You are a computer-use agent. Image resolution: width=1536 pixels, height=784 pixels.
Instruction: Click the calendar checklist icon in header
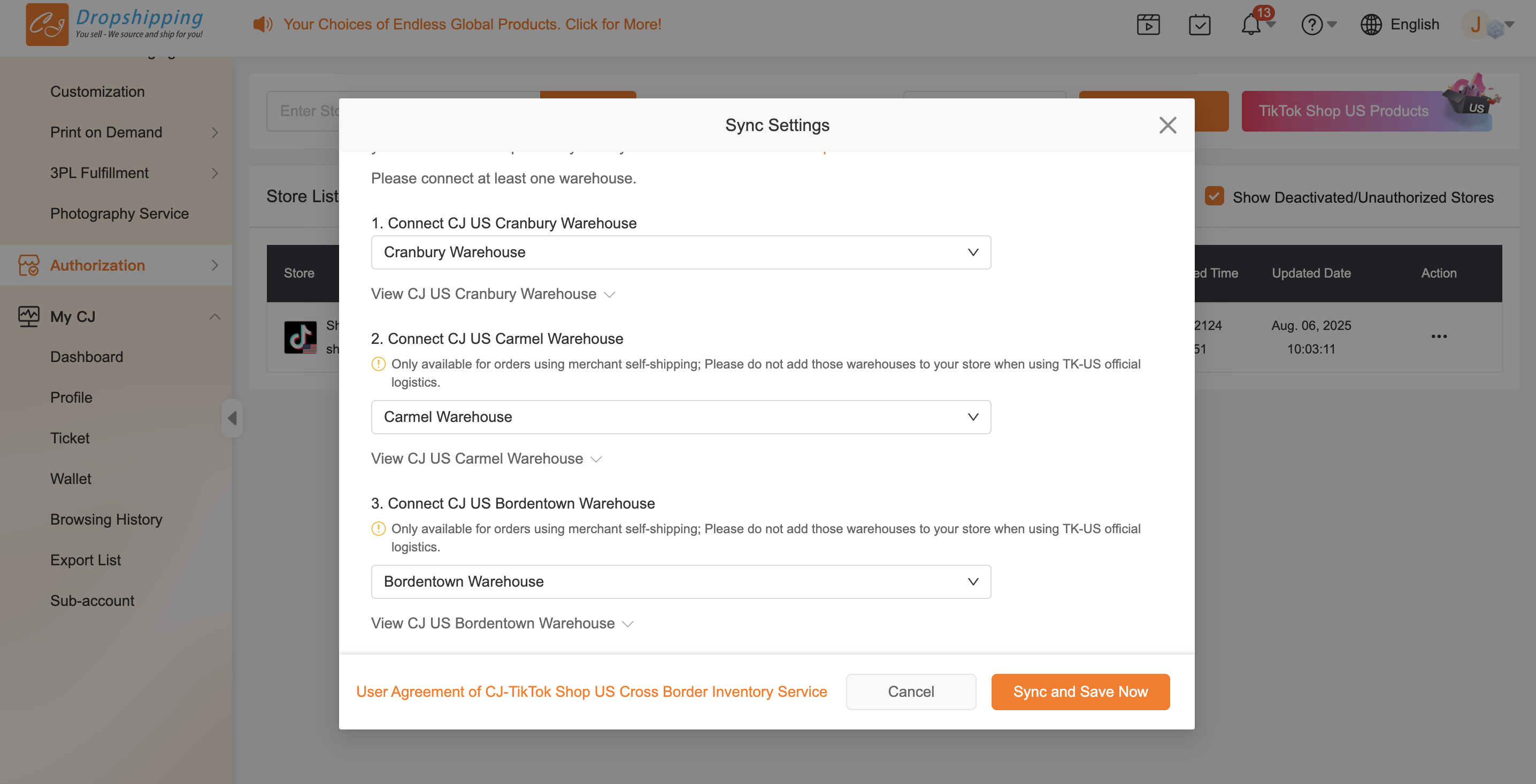click(x=1199, y=25)
